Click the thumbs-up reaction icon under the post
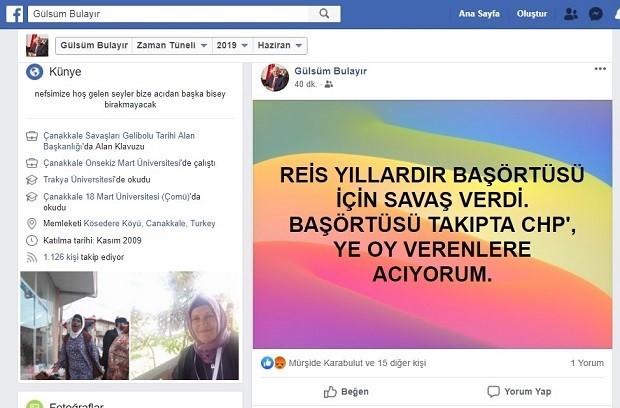This screenshot has width=620, height=408. tap(267, 363)
